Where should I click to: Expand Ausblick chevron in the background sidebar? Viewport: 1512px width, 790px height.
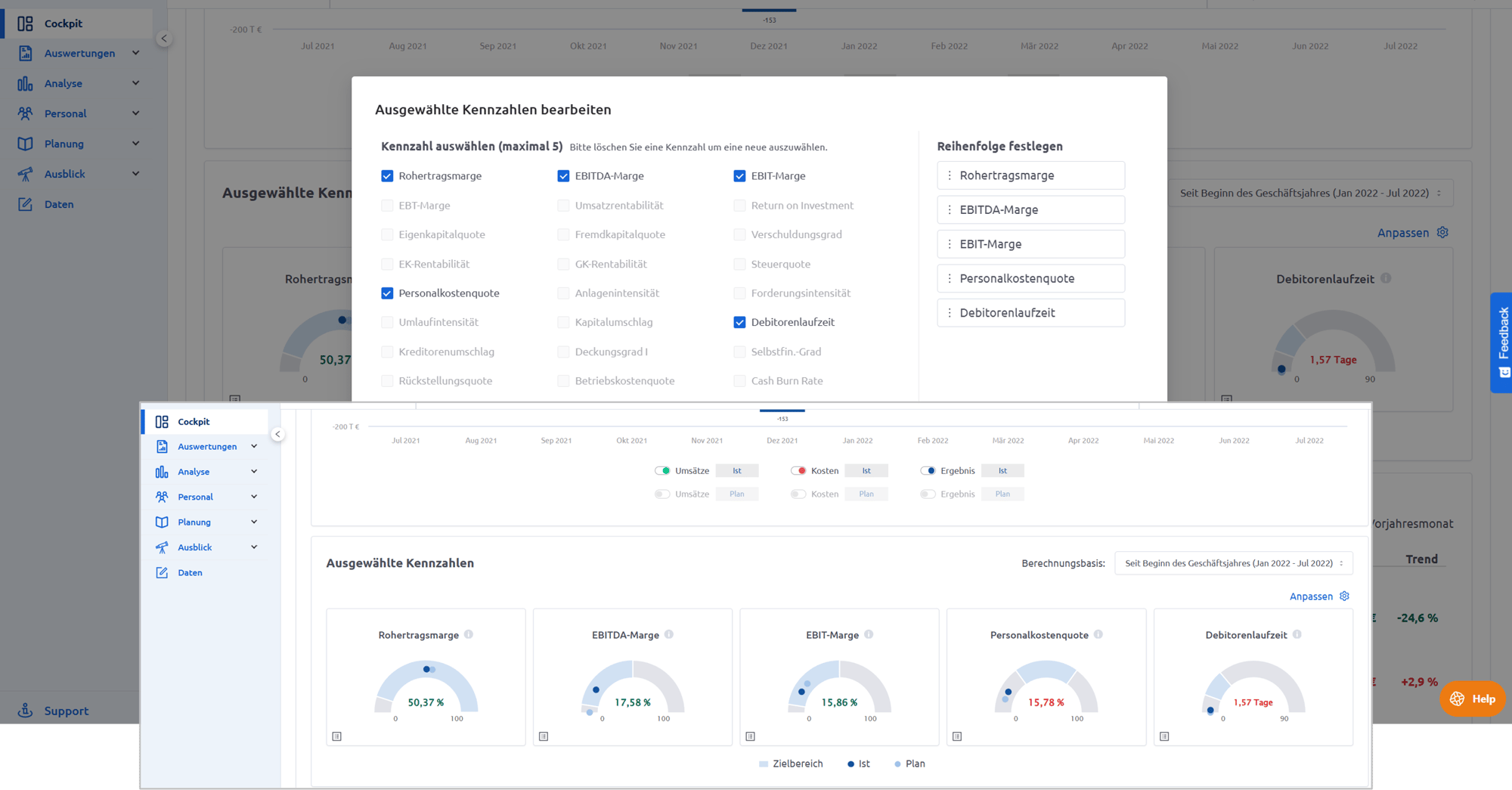click(136, 174)
